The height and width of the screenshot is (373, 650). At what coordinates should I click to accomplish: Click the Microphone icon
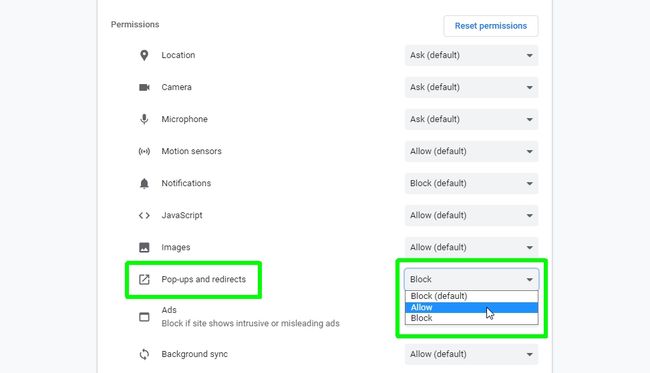pyautogui.click(x=144, y=119)
